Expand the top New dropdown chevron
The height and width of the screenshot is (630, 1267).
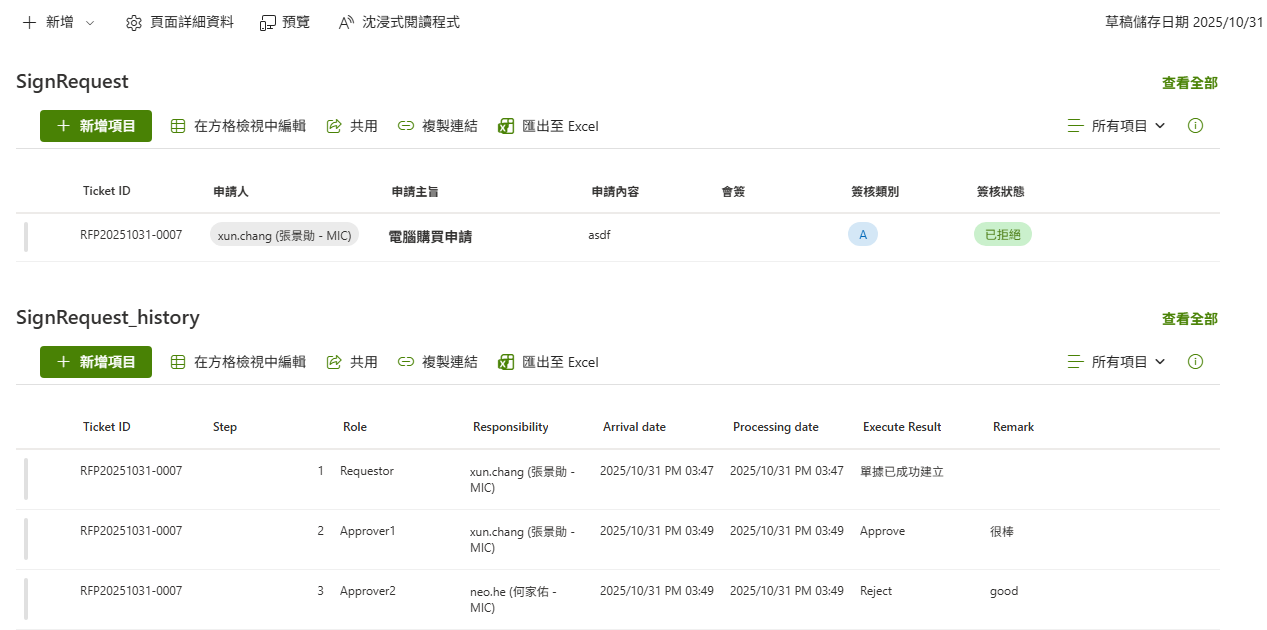pos(90,22)
